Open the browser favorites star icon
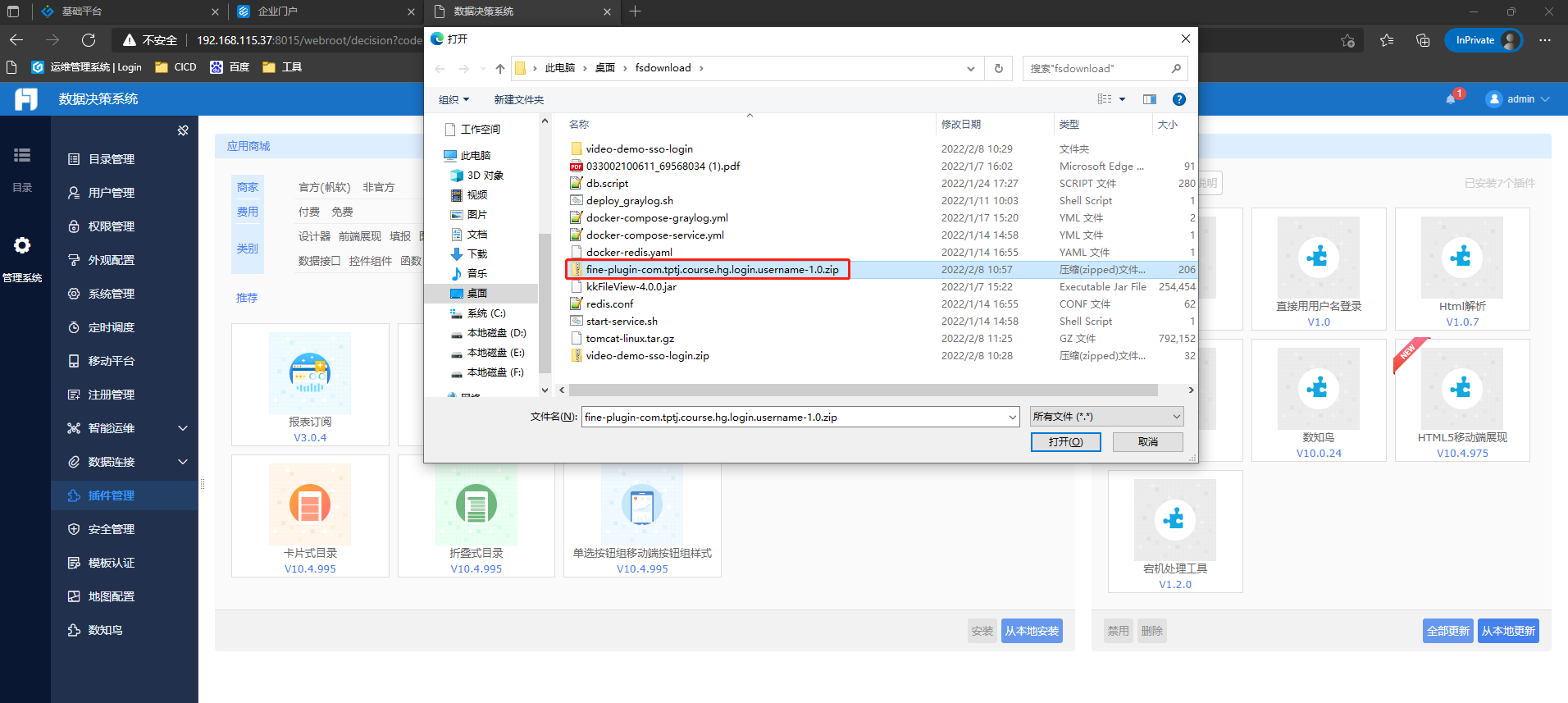This screenshot has height=703, width=1568. point(1387,40)
